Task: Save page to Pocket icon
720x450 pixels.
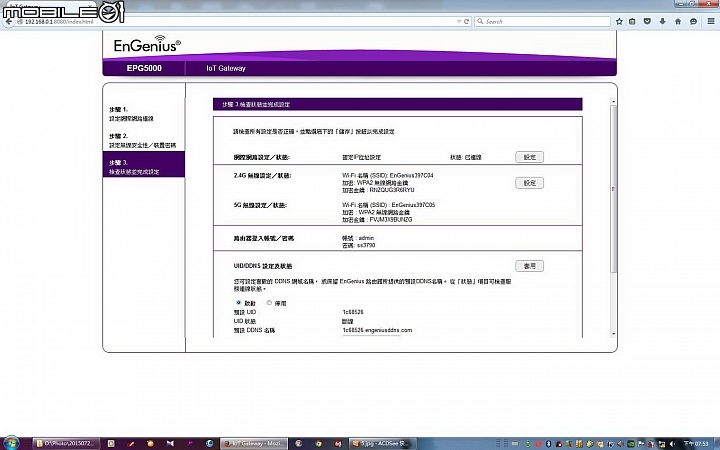Action: pyautogui.click(x=647, y=22)
